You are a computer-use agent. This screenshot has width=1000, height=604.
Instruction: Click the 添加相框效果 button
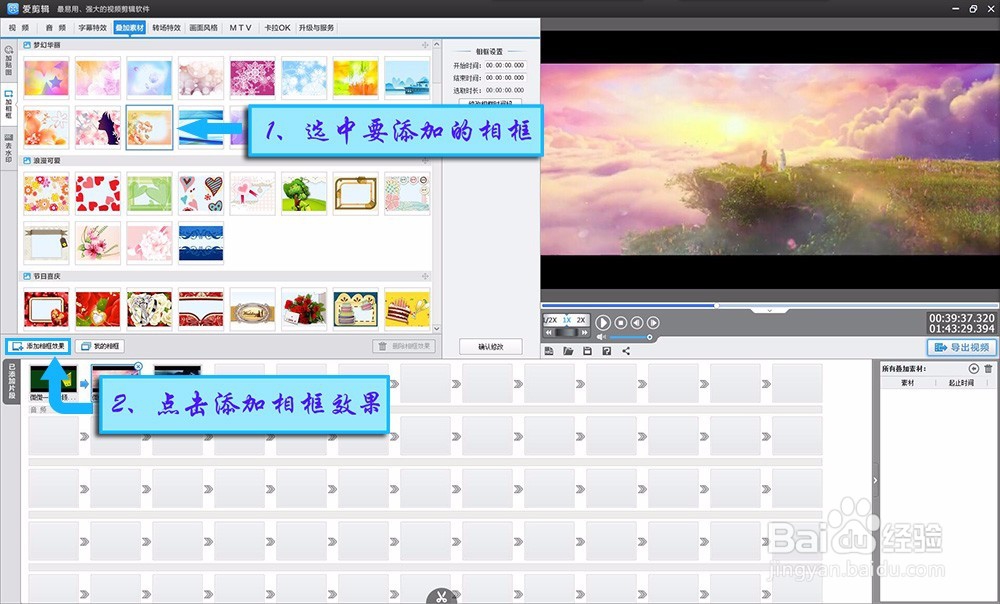pos(37,345)
